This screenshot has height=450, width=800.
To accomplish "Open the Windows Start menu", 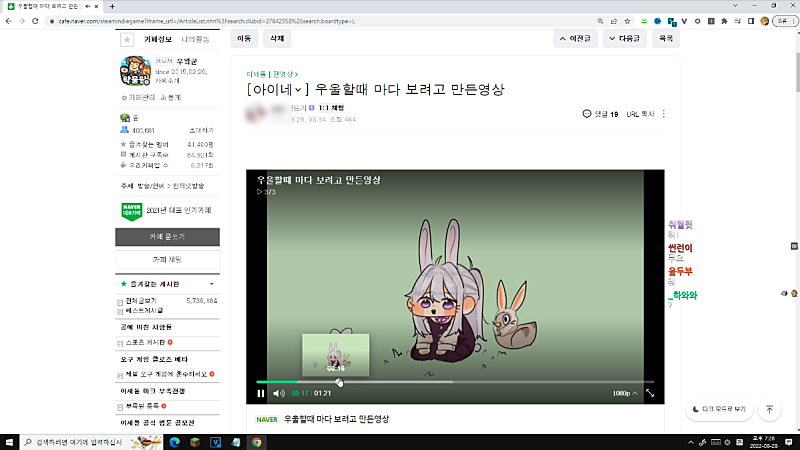I will [x=9, y=442].
